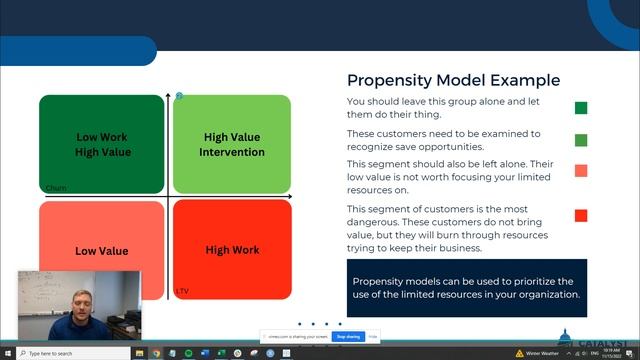Viewport: 640px width, 360px height.
Task: Open the taskbar clock and date
Action: click(x=611, y=353)
